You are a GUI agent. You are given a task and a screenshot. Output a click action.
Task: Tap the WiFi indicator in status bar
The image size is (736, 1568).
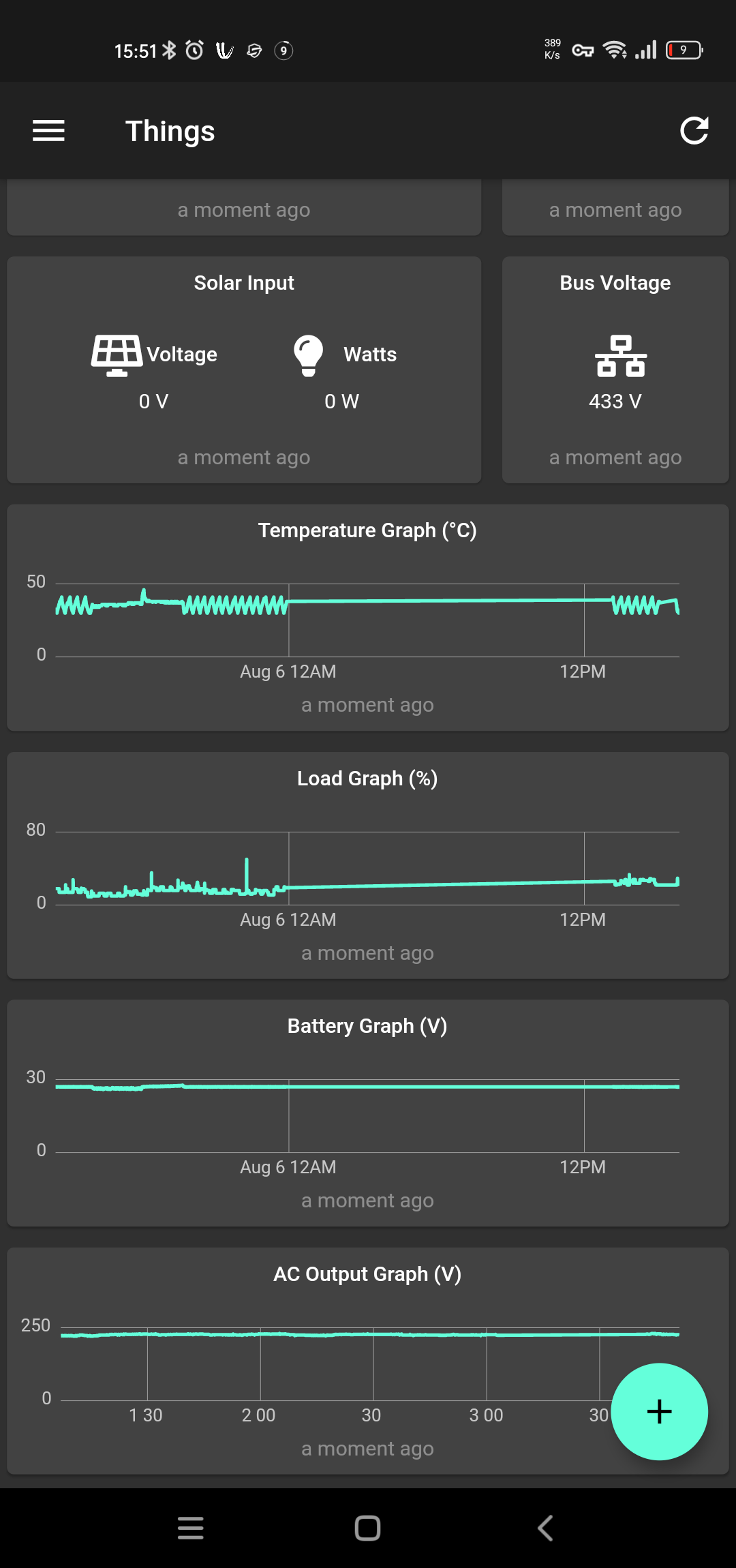point(614,50)
